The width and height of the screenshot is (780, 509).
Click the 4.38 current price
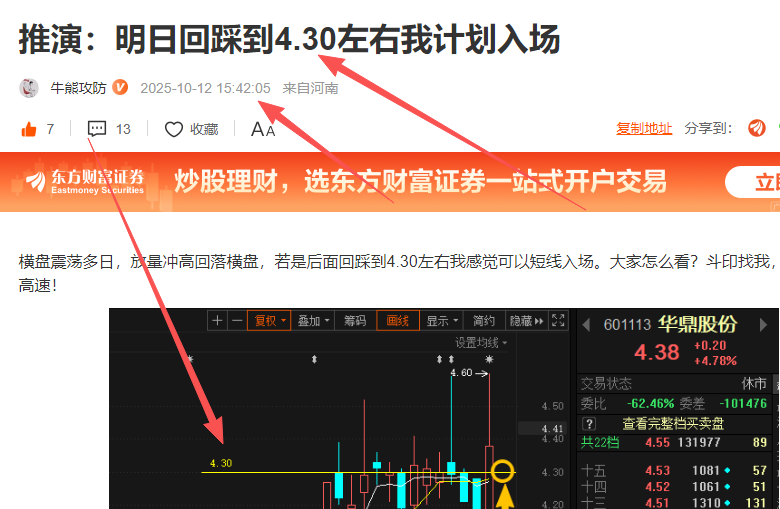tap(657, 353)
